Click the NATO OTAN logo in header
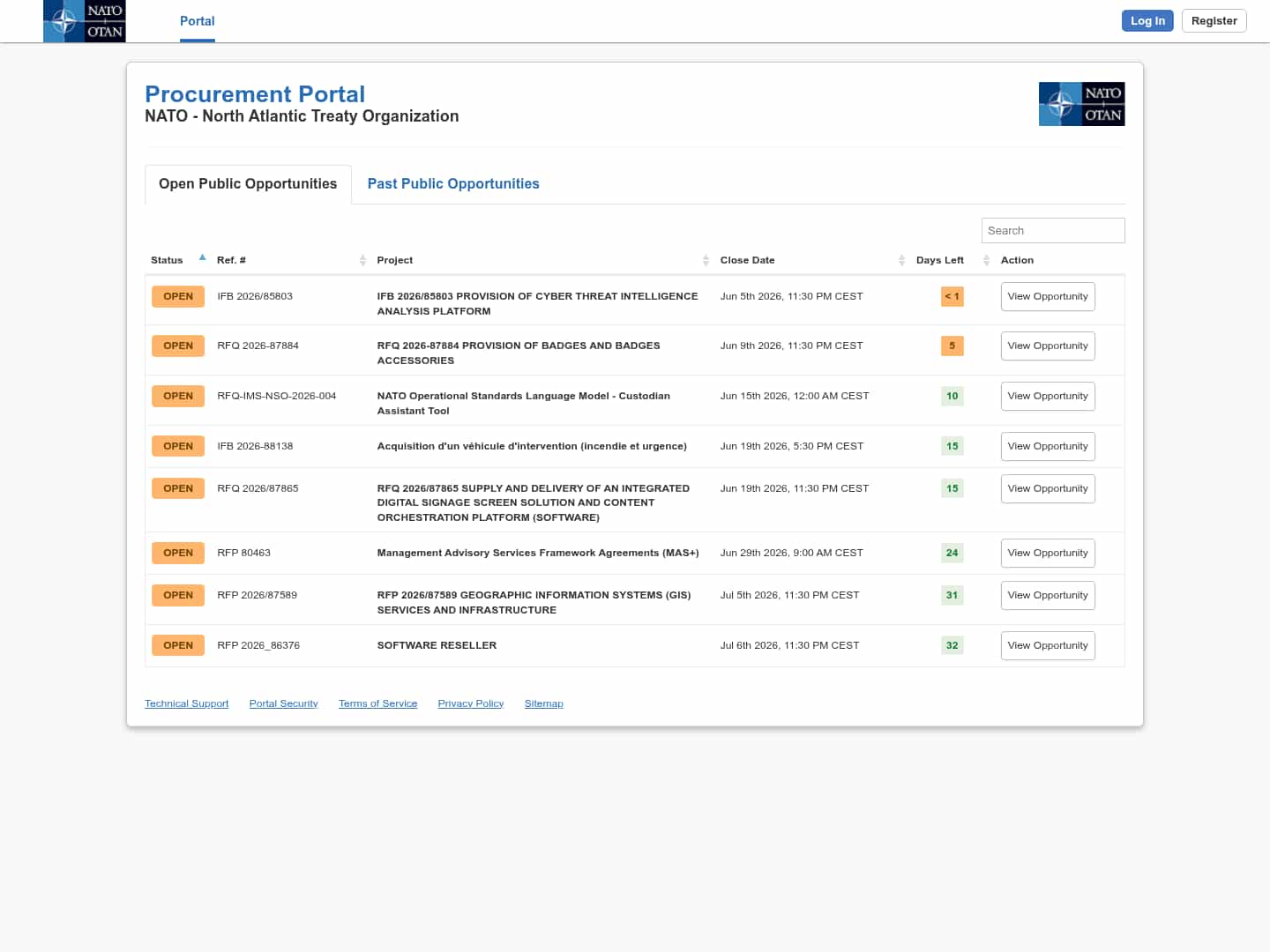 85,21
